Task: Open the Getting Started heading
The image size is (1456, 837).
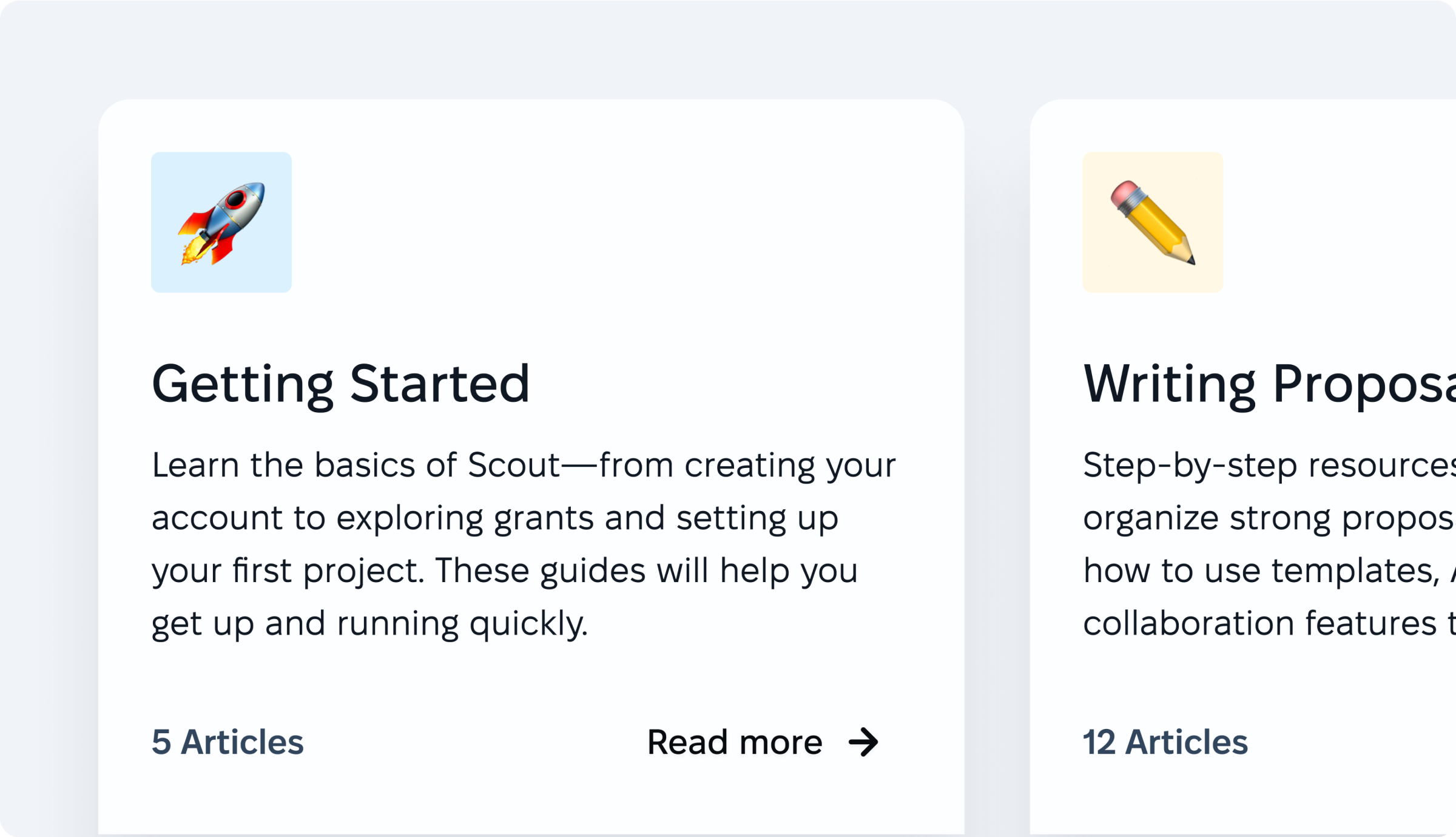Action: click(x=340, y=384)
